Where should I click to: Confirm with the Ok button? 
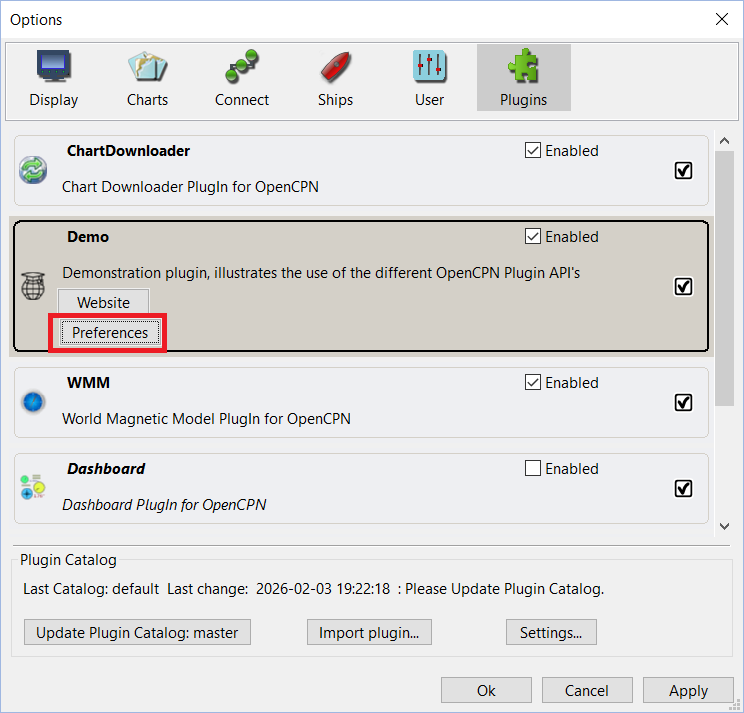(x=486, y=690)
